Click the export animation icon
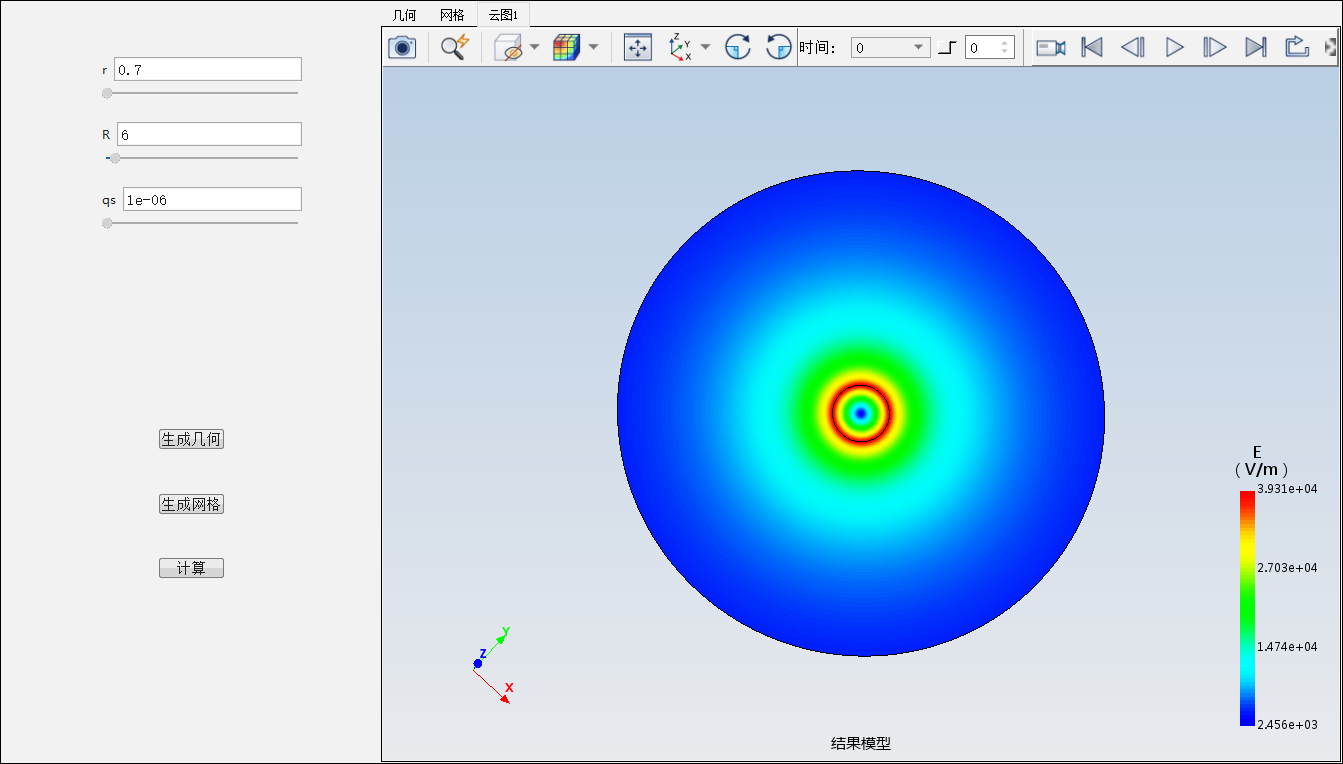 1297,47
